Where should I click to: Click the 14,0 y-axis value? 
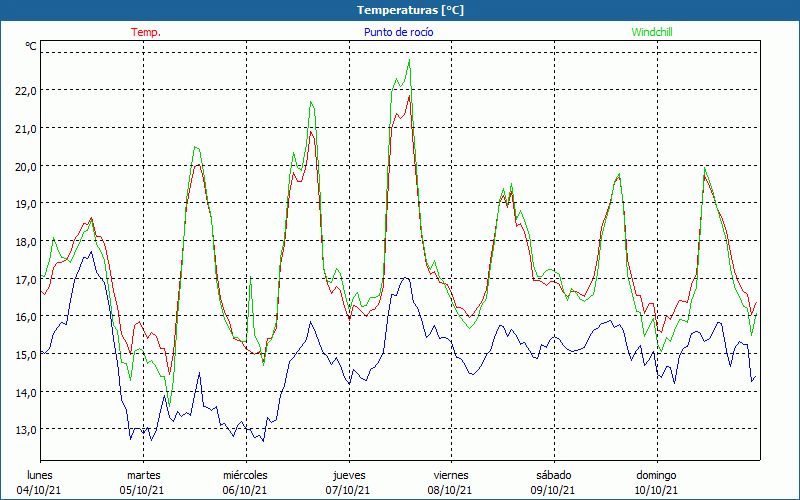click(26, 392)
